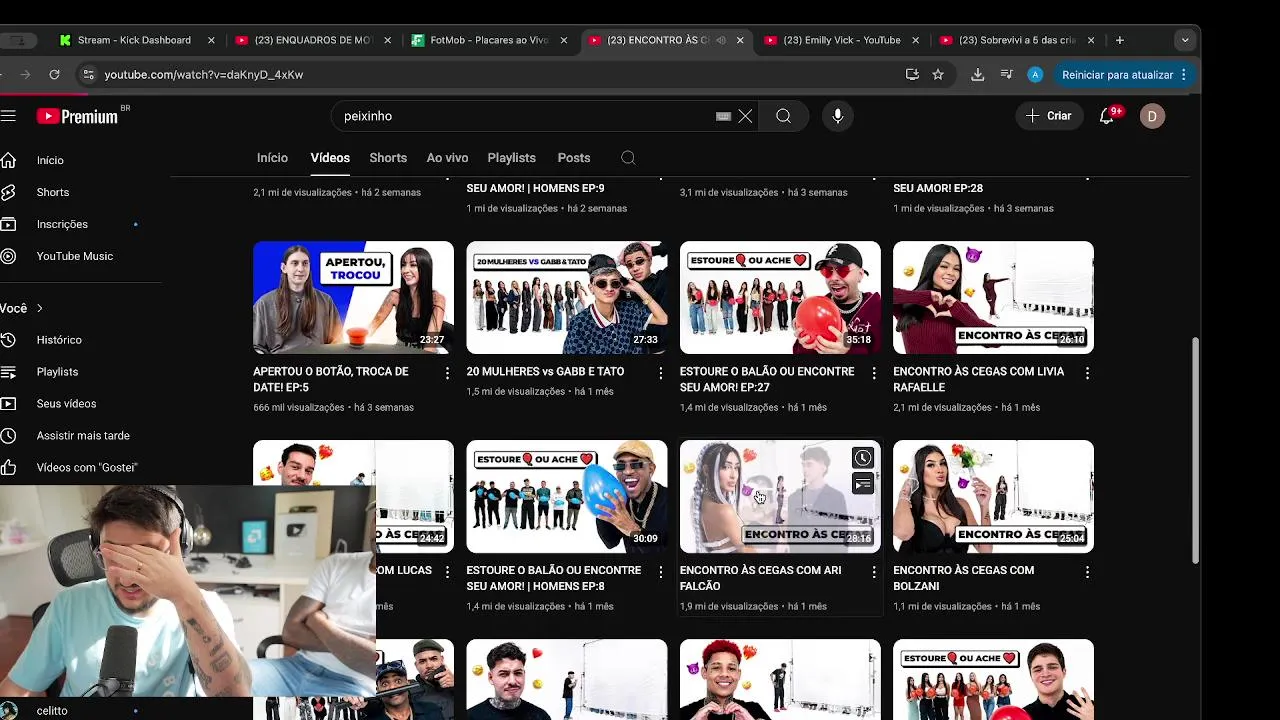Add Ari Falcão video to Watch Later clock icon

(862, 458)
